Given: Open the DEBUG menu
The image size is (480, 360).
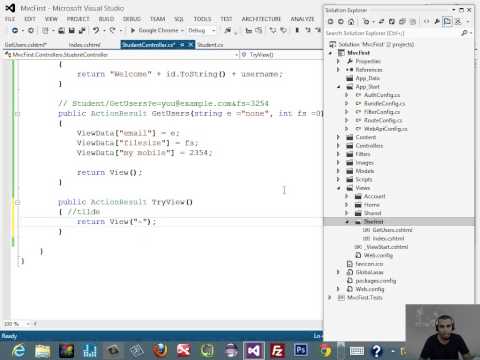Looking at the screenshot, I should pos(132,19).
